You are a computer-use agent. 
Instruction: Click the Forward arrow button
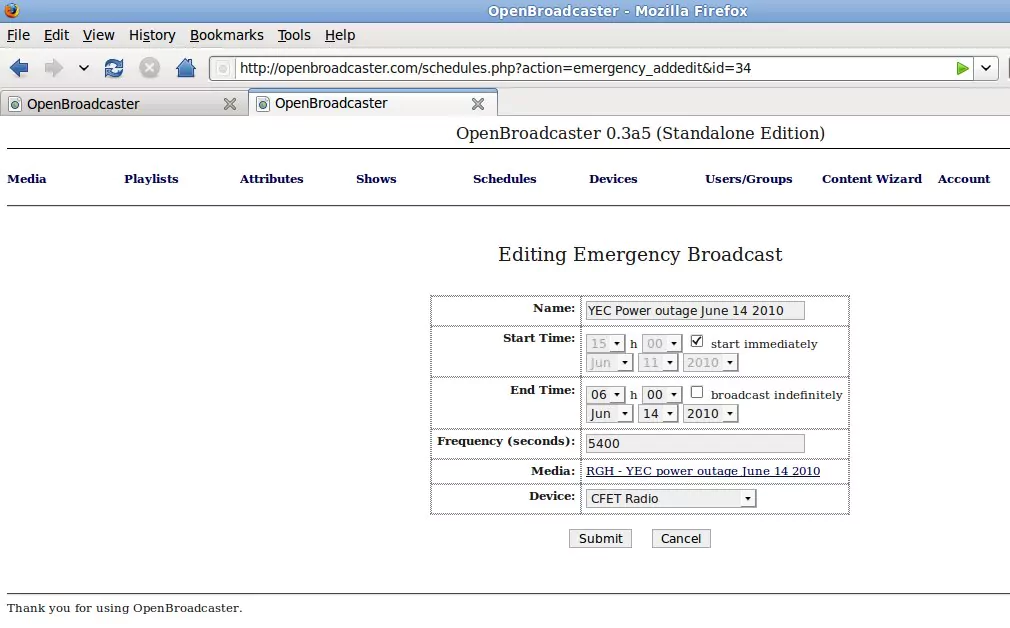(53, 68)
